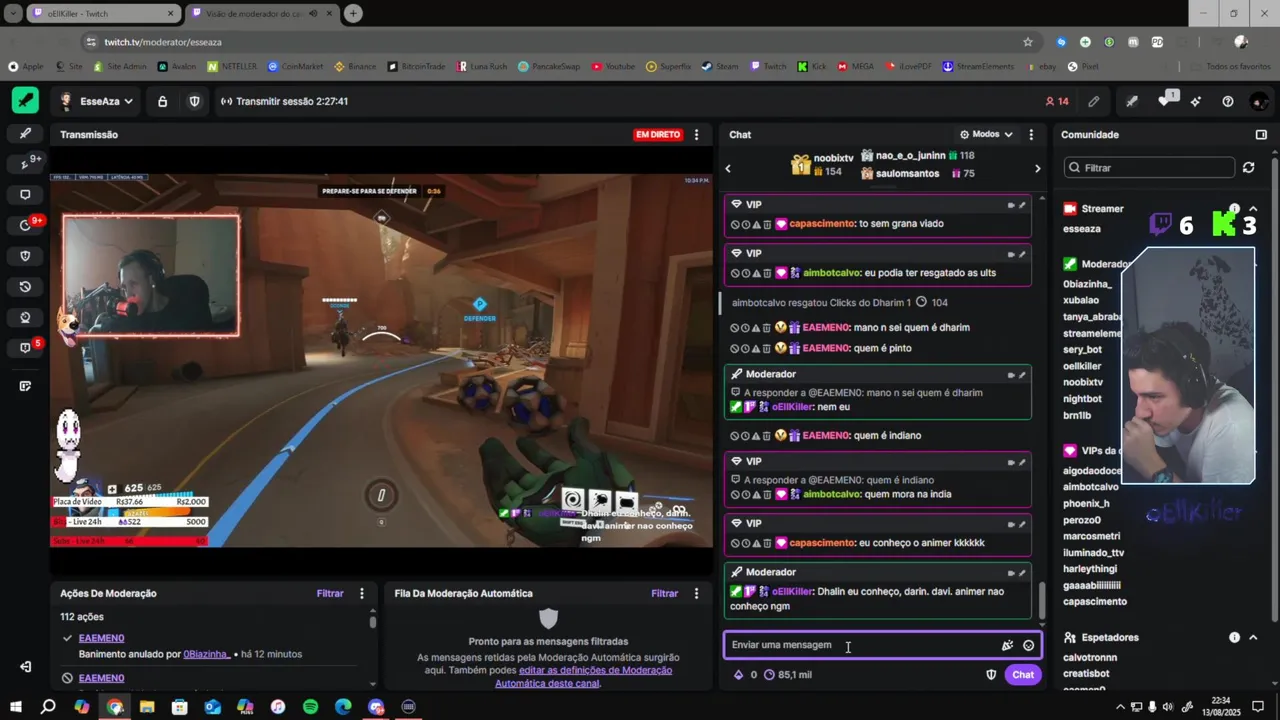Click 0Biazinha_ link in moderation action
The height and width of the screenshot is (720, 1280).
click(x=207, y=654)
